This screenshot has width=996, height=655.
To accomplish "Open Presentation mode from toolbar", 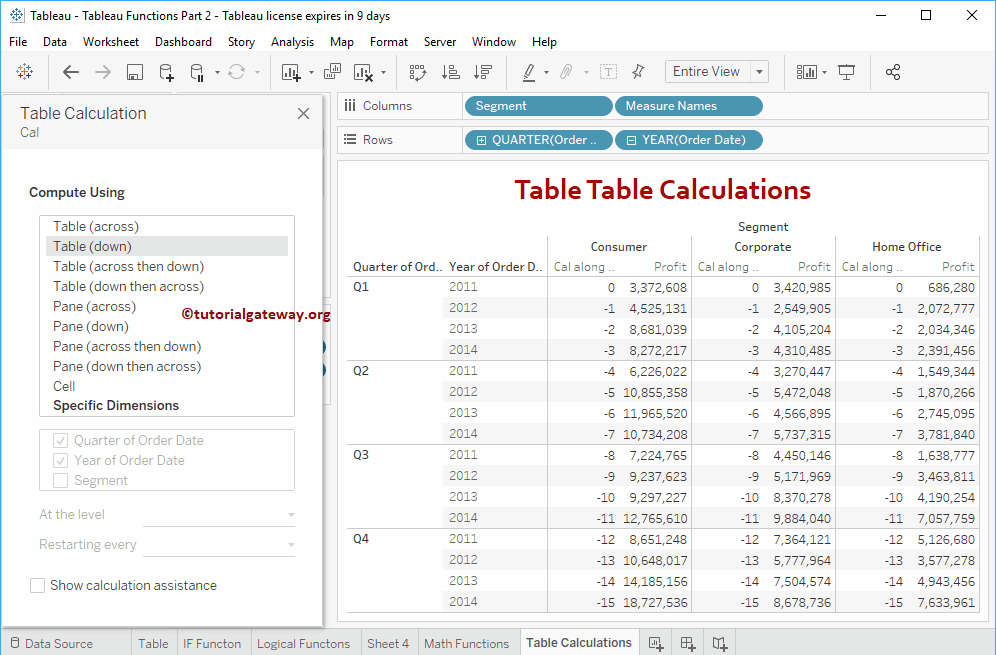I will [x=847, y=72].
